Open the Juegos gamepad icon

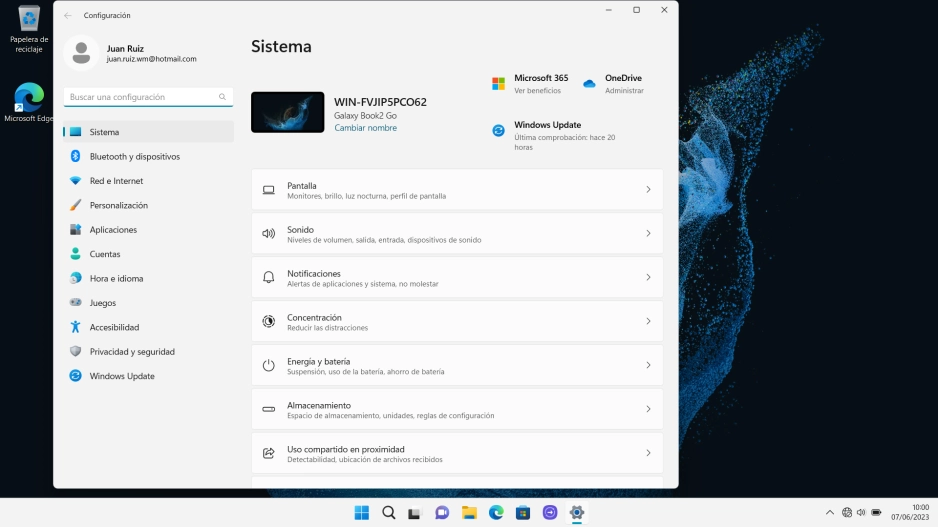point(75,303)
